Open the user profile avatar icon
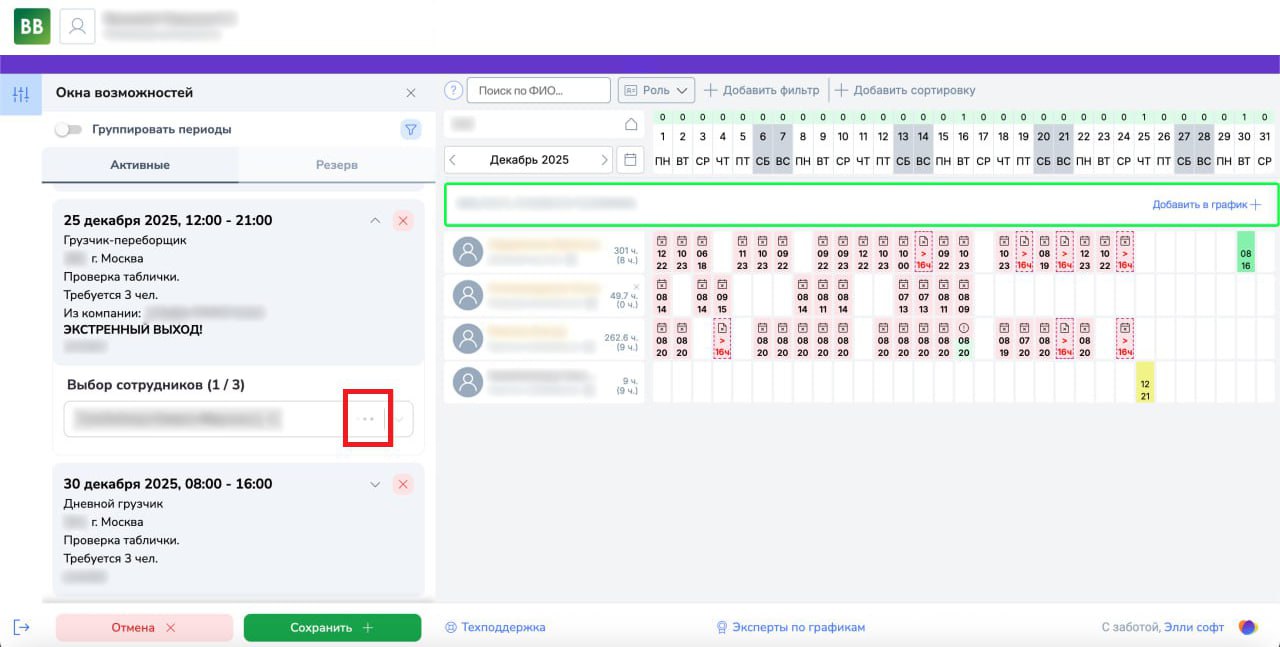This screenshot has height=647, width=1280. [77, 27]
